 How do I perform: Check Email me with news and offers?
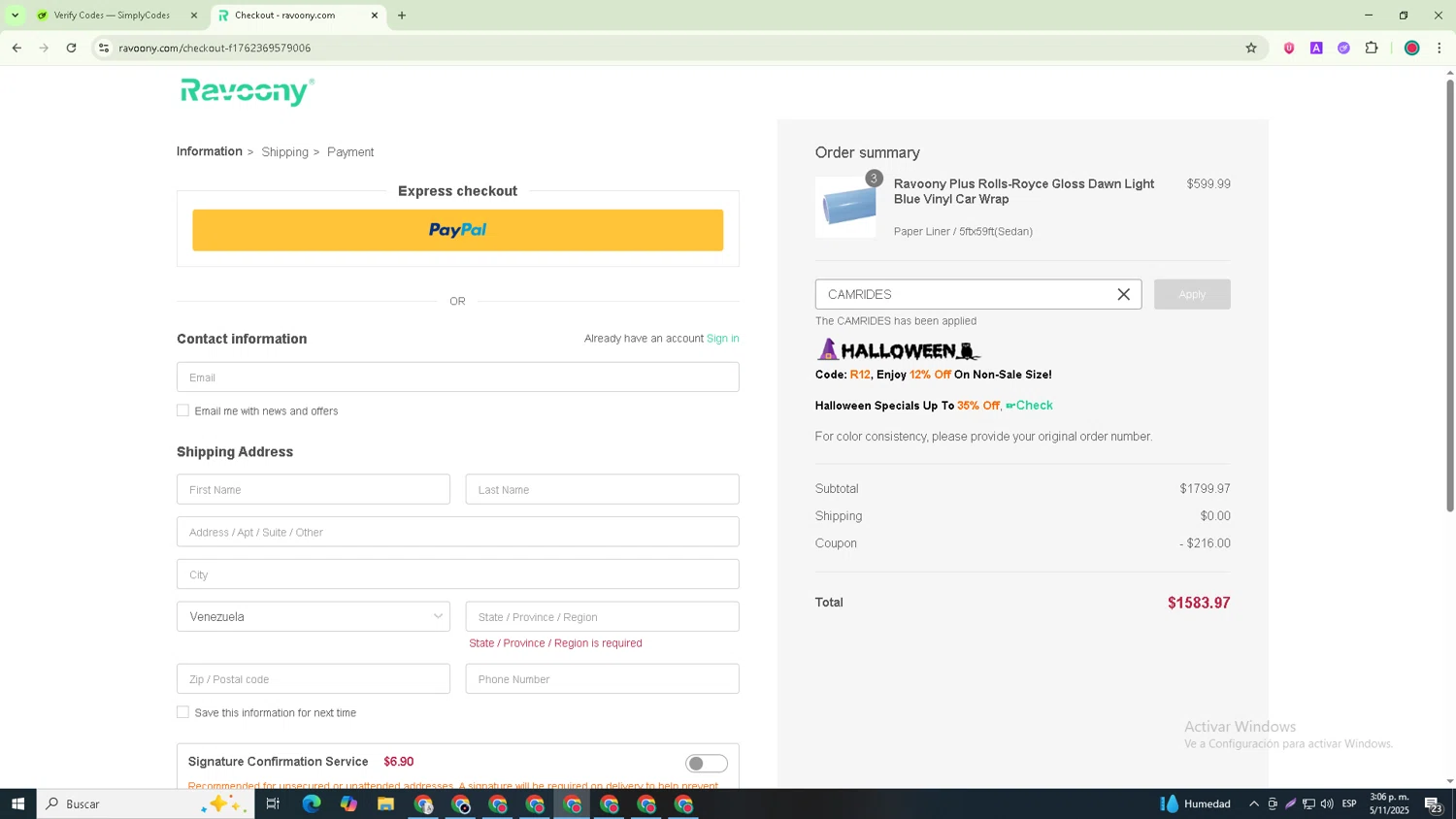pyautogui.click(x=182, y=410)
